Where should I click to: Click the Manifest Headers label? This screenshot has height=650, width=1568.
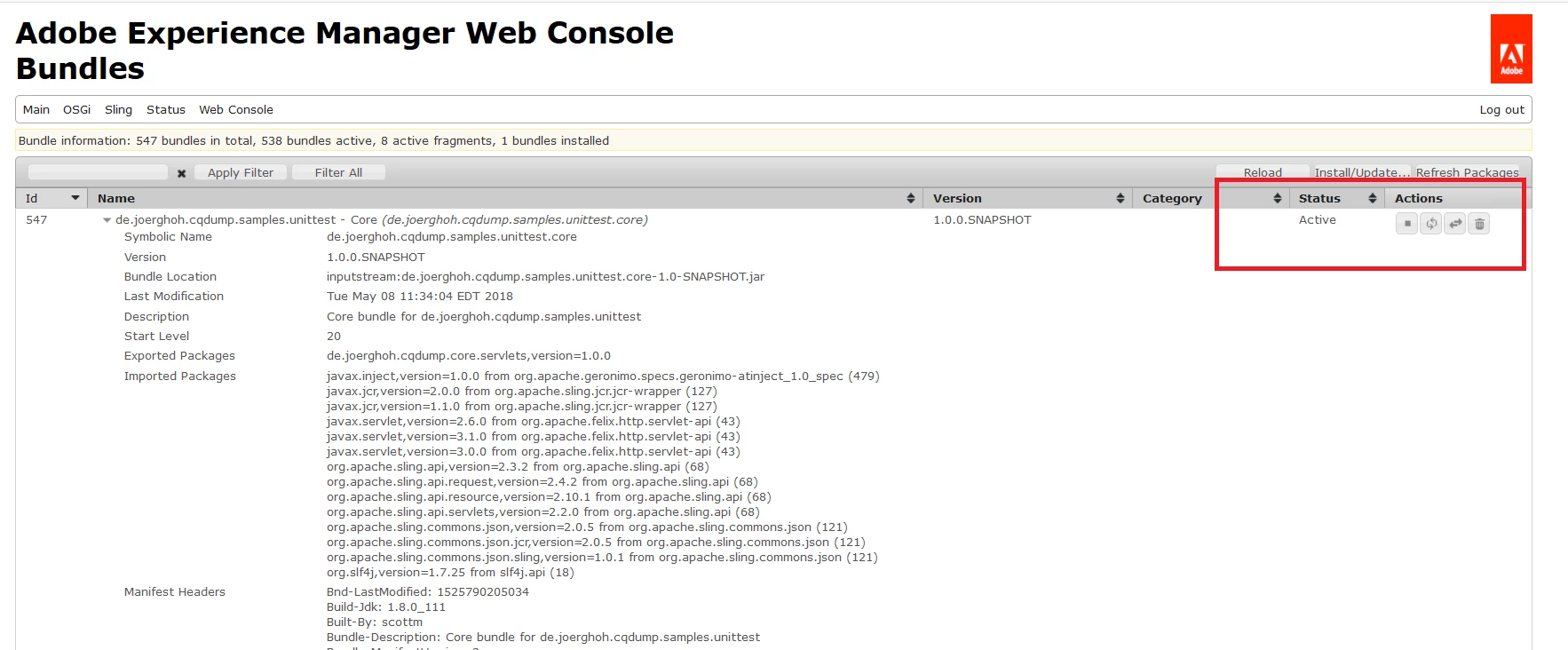[x=175, y=591]
